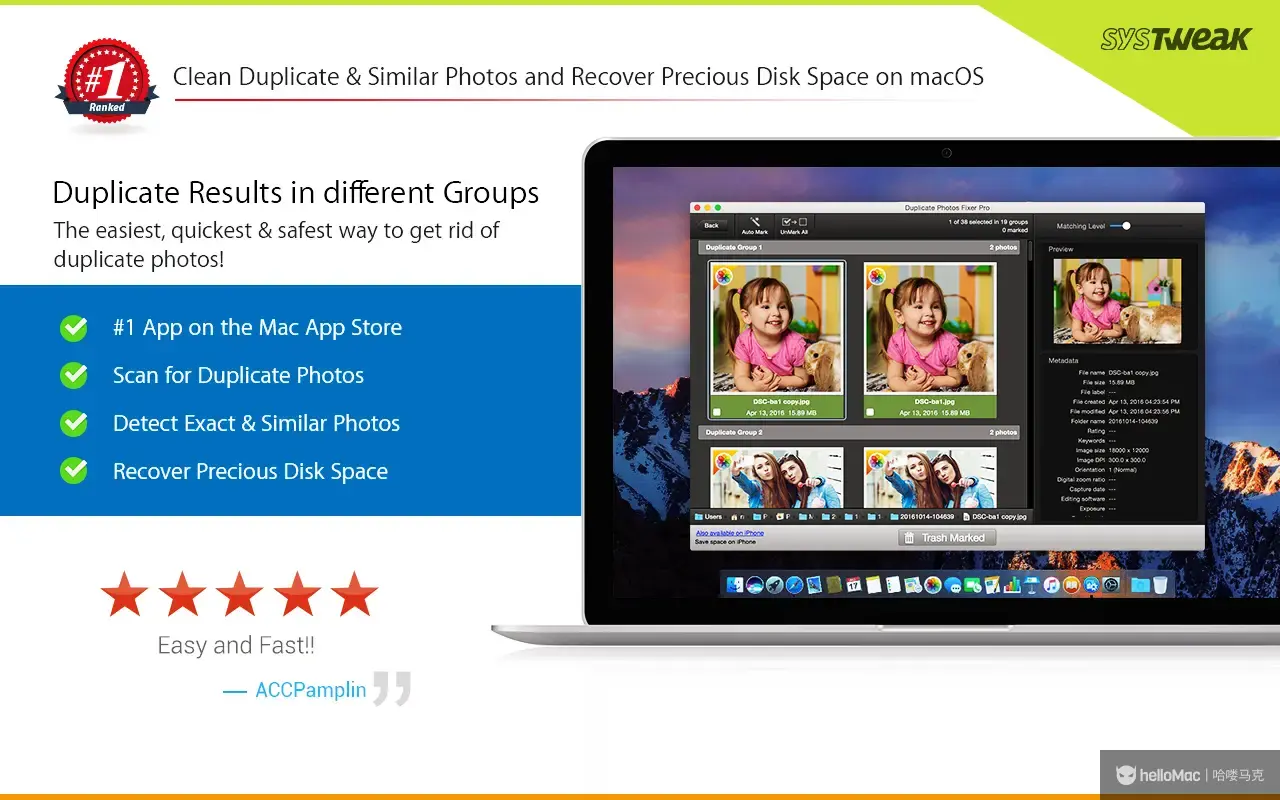Open Maps app in the Dock
This screenshot has width=1280, height=800.
914,585
